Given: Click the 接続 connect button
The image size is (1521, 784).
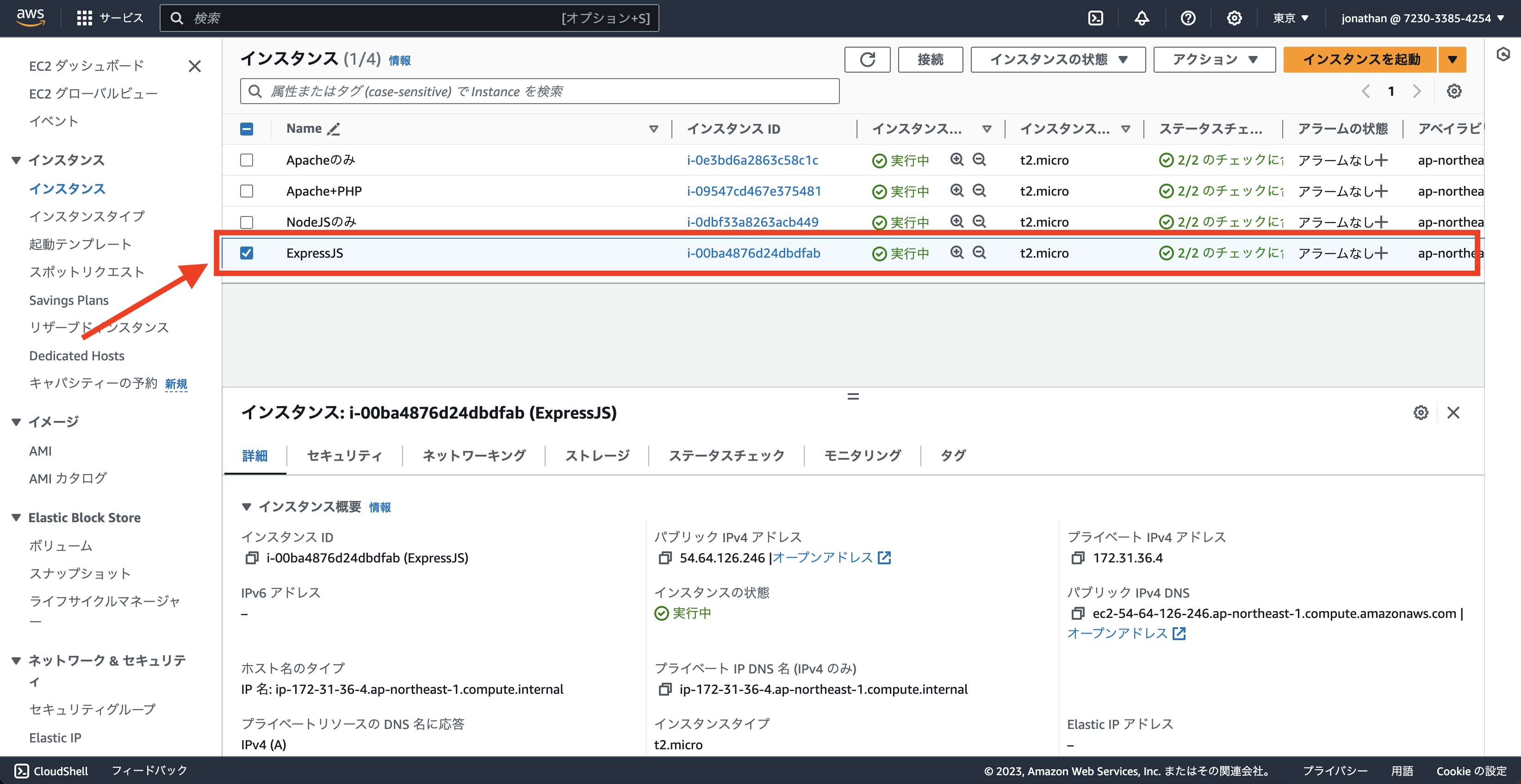Looking at the screenshot, I should (x=930, y=59).
